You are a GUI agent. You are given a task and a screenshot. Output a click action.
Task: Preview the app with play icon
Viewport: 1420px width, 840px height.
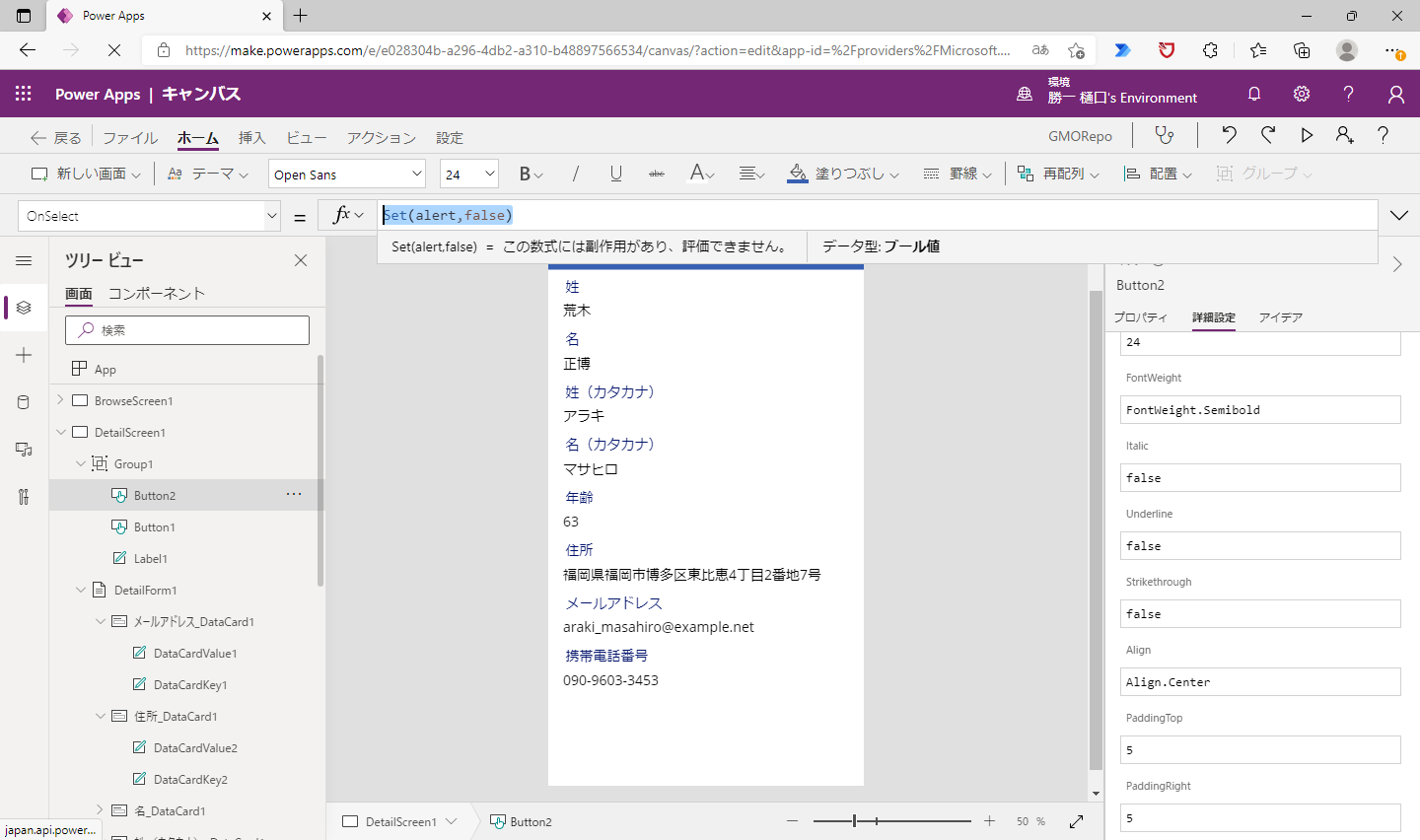tap(1307, 136)
